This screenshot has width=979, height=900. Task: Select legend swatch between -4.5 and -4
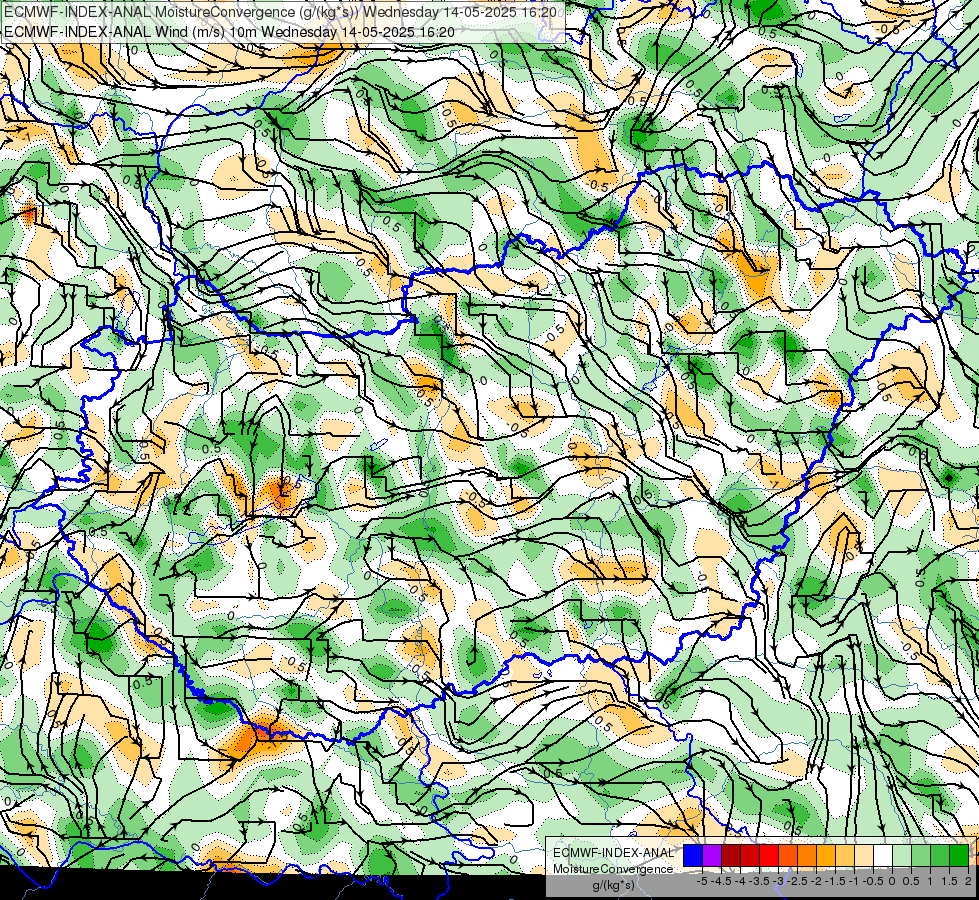pyautogui.click(x=731, y=856)
